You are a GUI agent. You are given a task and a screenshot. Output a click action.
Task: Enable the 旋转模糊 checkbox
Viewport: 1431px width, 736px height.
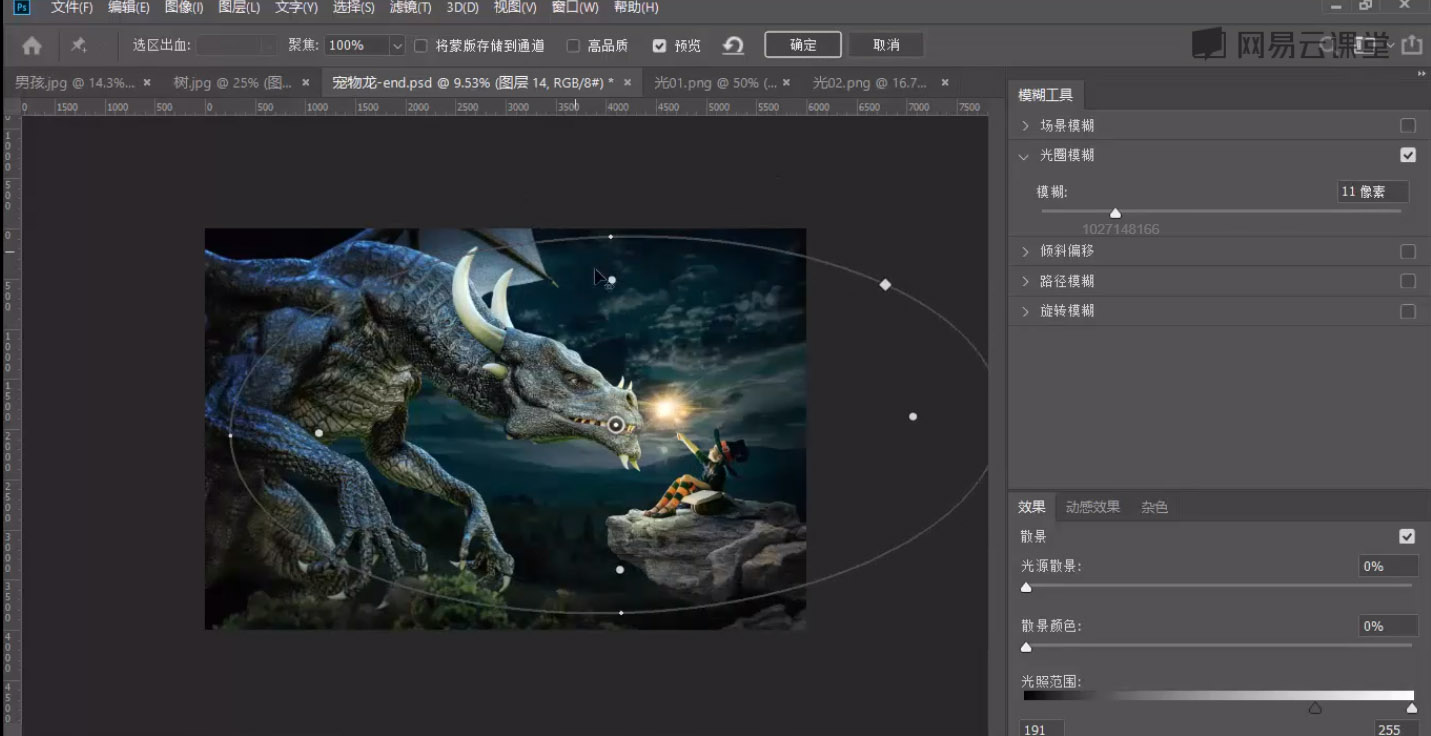pos(1408,311)
